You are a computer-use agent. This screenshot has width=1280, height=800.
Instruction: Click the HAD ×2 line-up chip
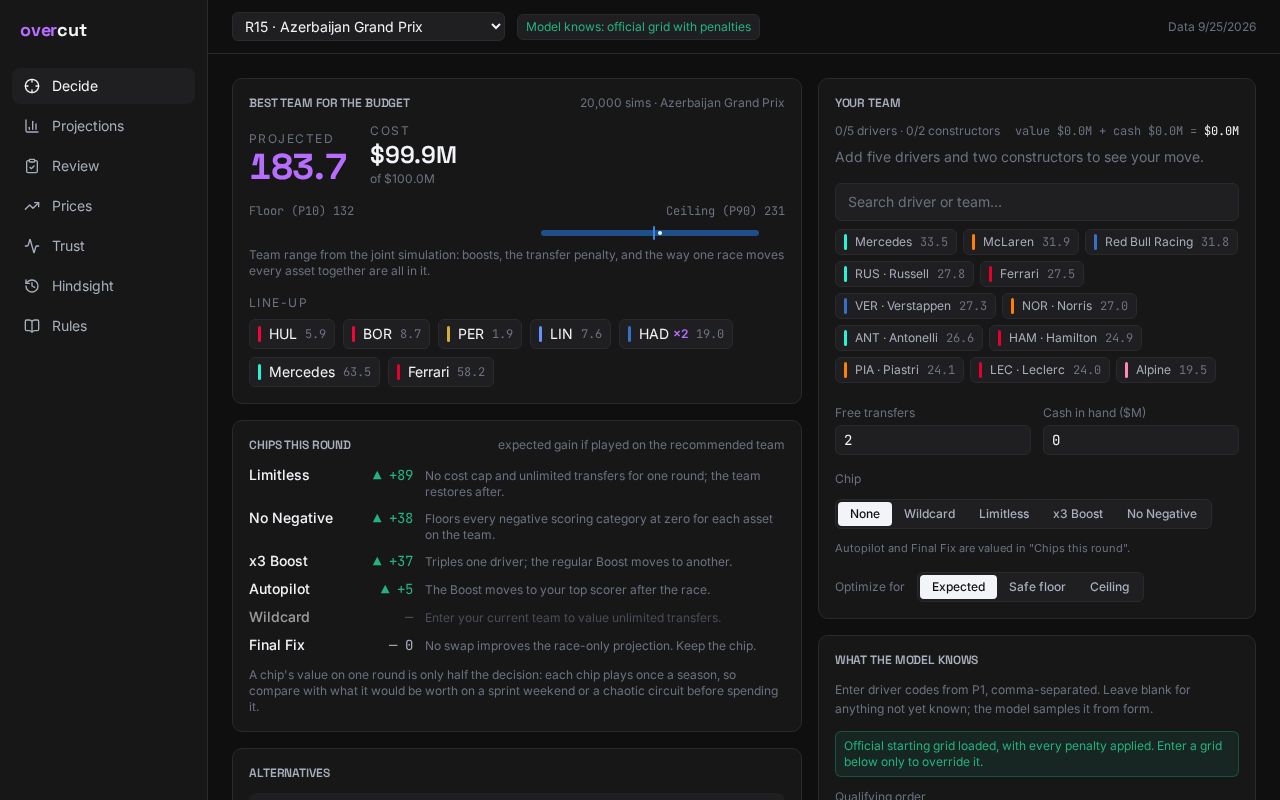click(676, 334)
